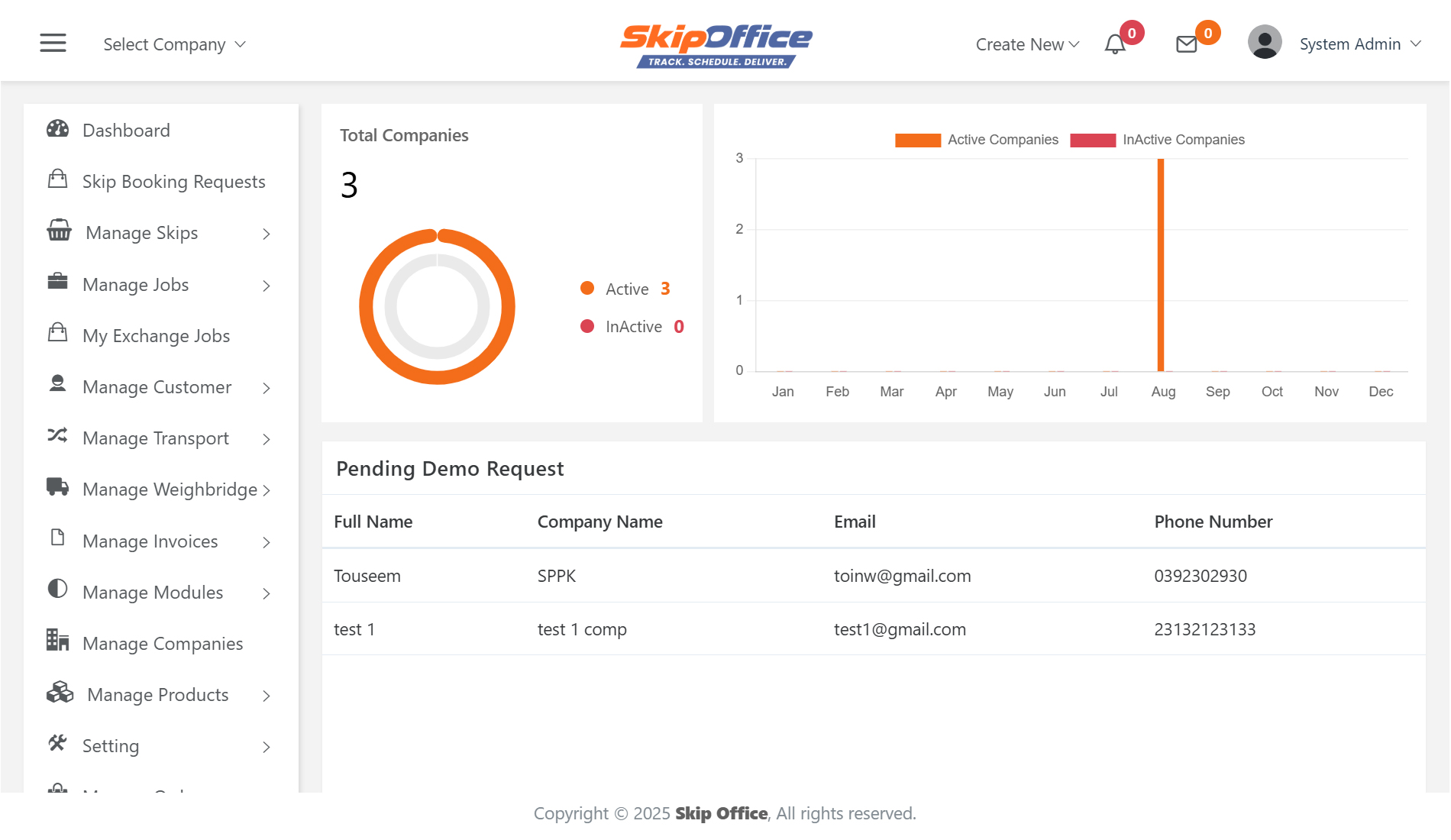Open the mail envelope icon

tap(1186, 44)
